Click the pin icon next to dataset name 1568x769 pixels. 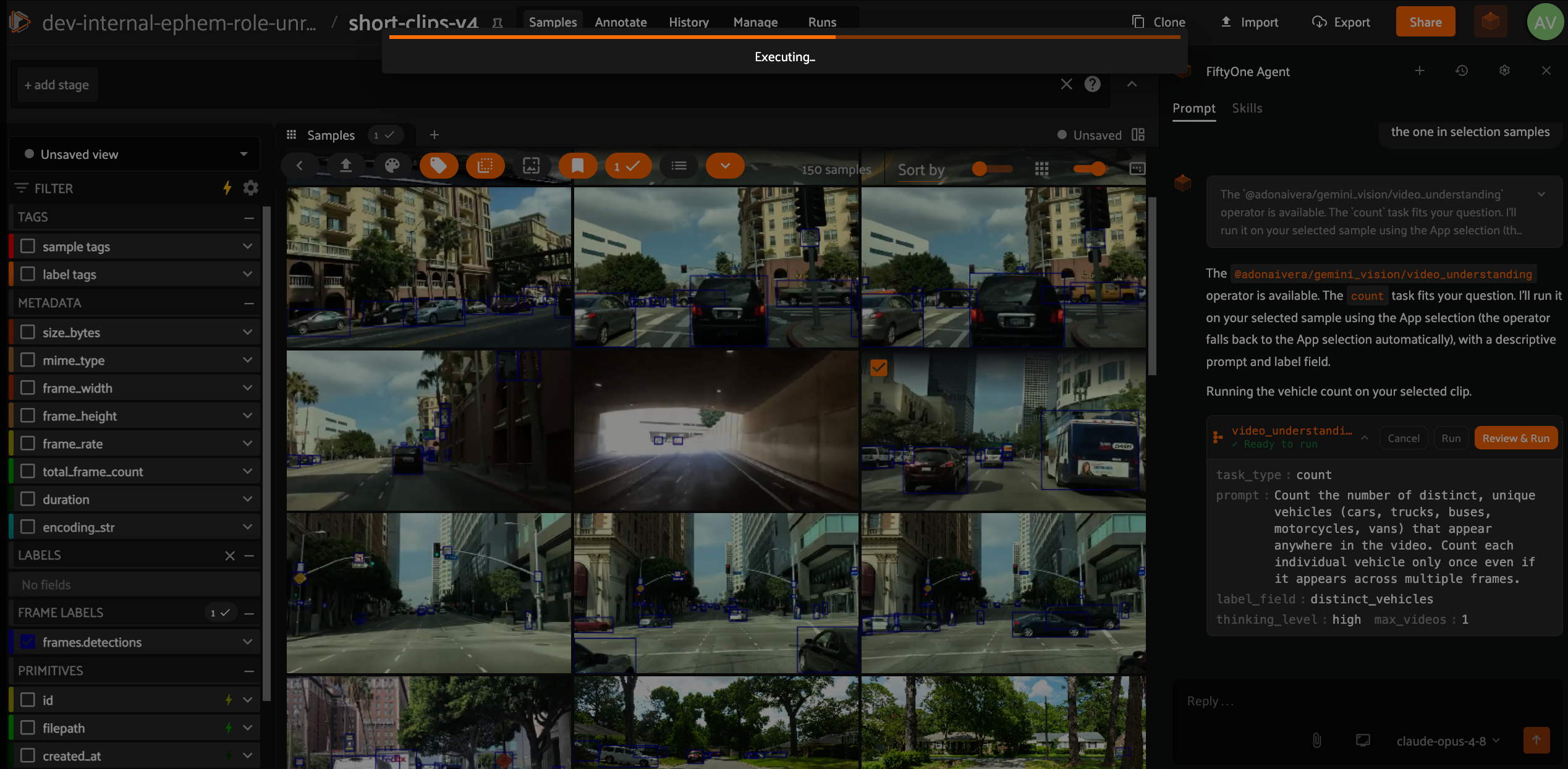[497, 23]
